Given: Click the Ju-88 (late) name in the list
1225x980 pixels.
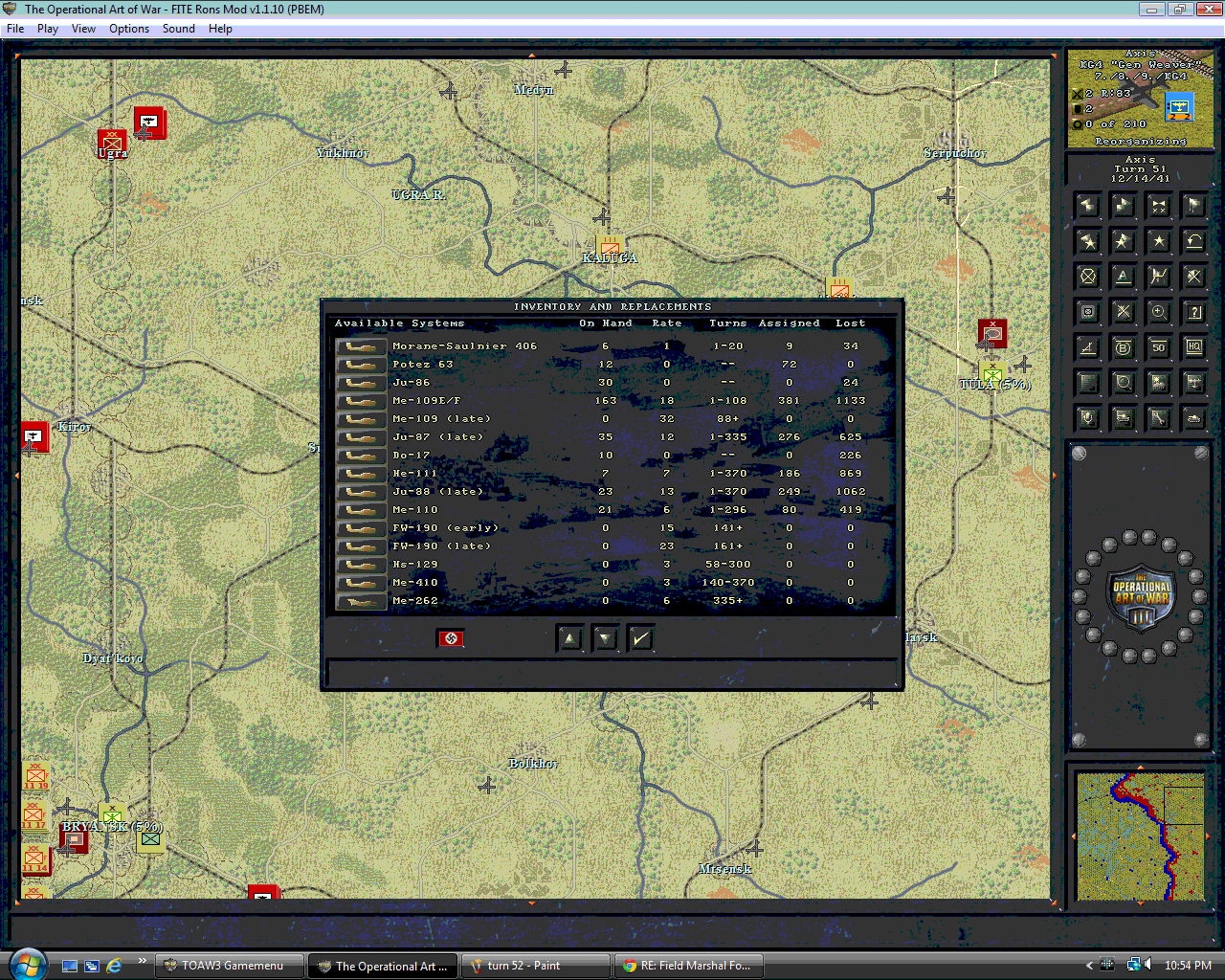Looking at the screenshot, I should click(438, 492).
